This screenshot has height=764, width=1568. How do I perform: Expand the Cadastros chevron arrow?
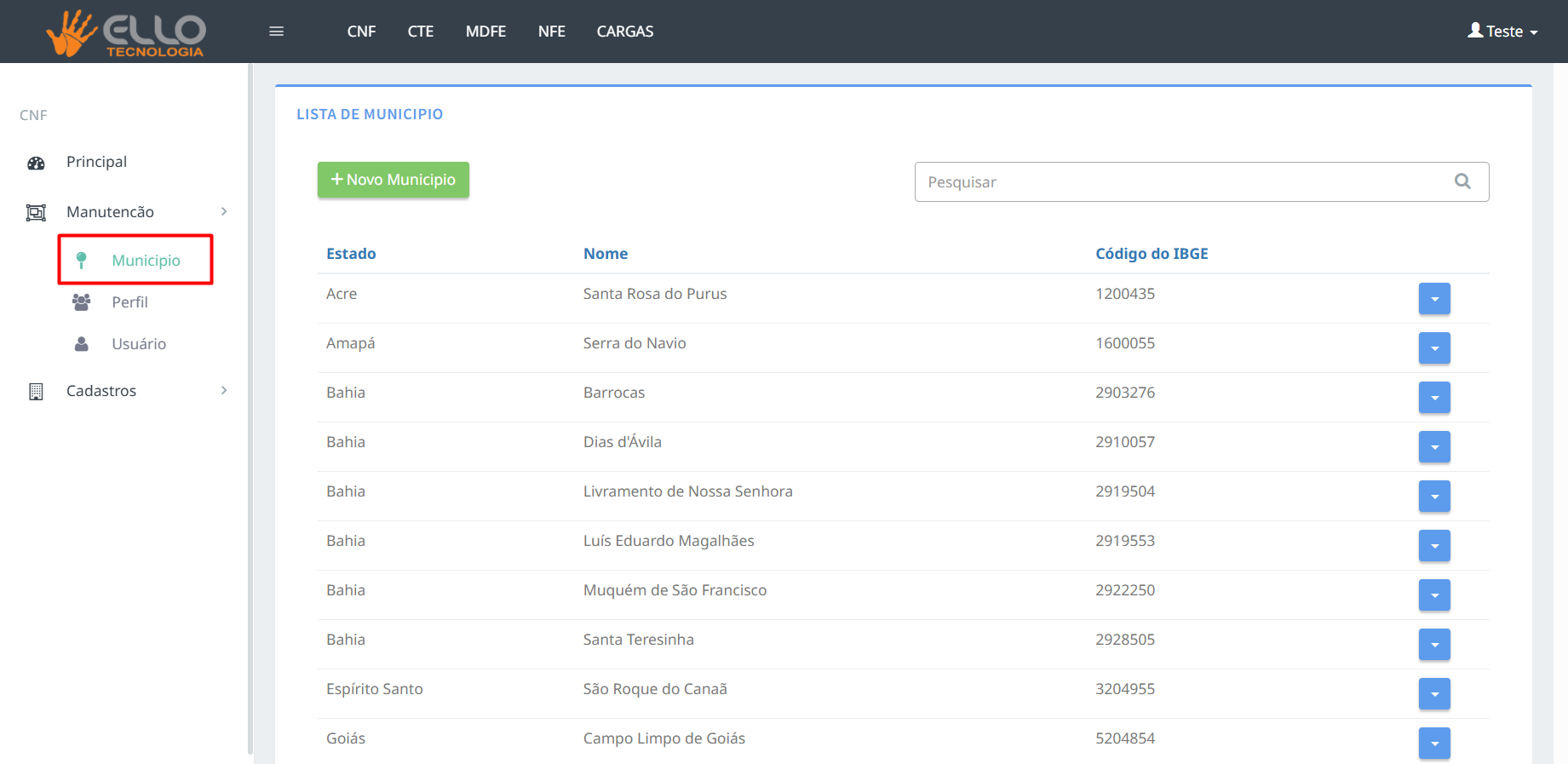coord(224,390)
